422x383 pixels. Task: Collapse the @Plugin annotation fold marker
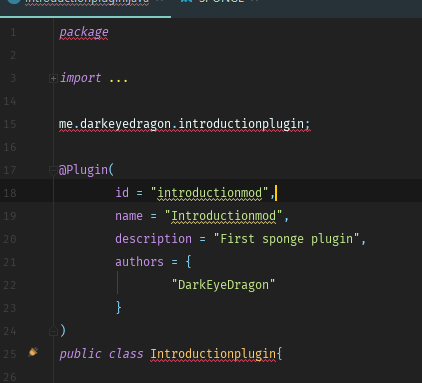click(x=53, y=171)
